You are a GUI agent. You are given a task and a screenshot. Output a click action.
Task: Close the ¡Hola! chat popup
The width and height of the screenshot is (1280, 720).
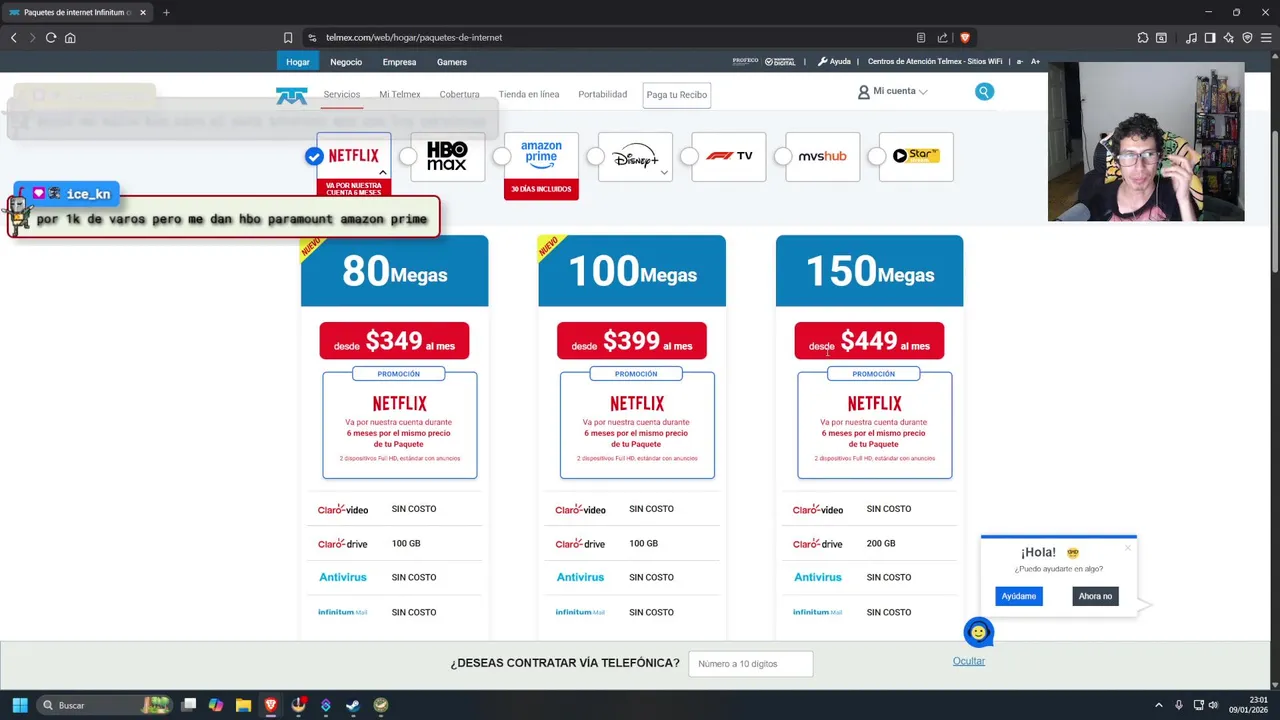(x=1128, y=547)
